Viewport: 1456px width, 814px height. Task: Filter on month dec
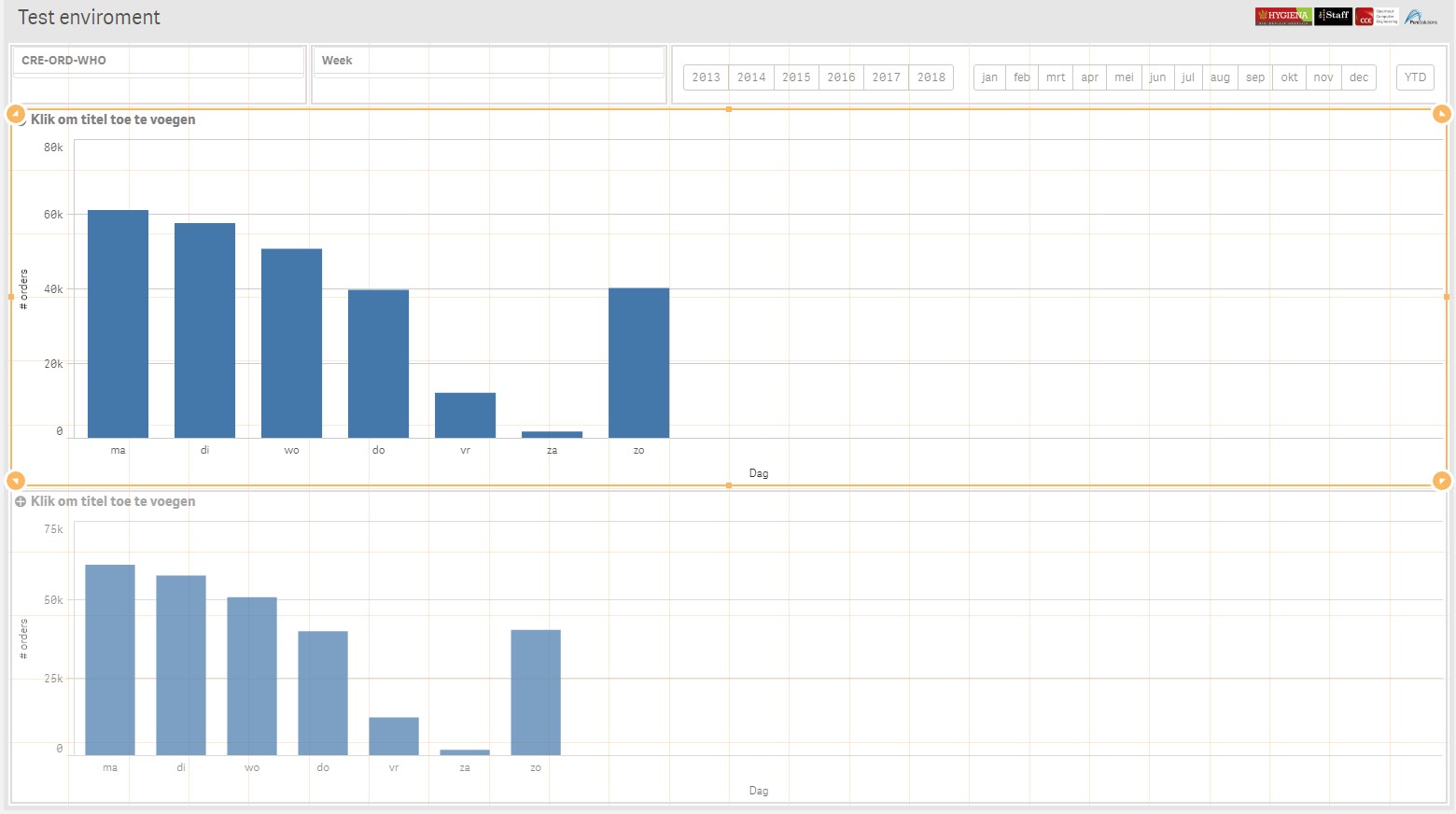pos(1359,77)
